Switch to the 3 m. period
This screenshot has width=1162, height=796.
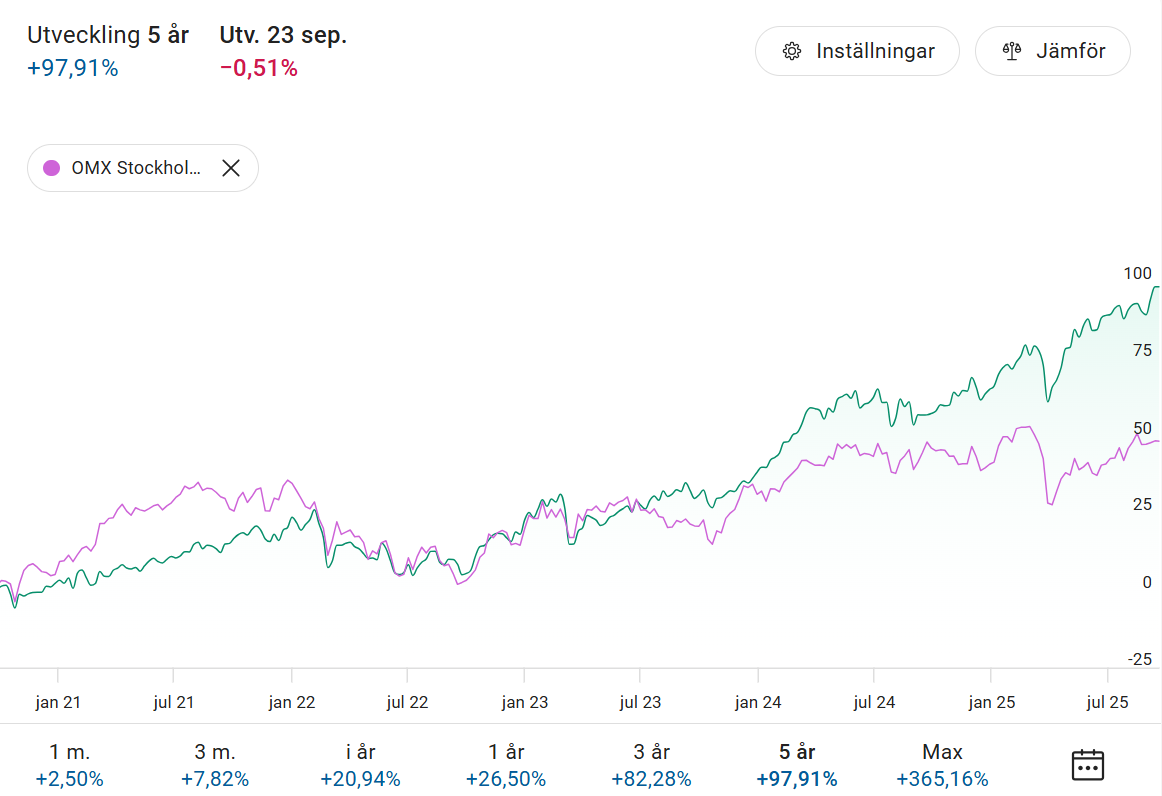click(215, 765)
